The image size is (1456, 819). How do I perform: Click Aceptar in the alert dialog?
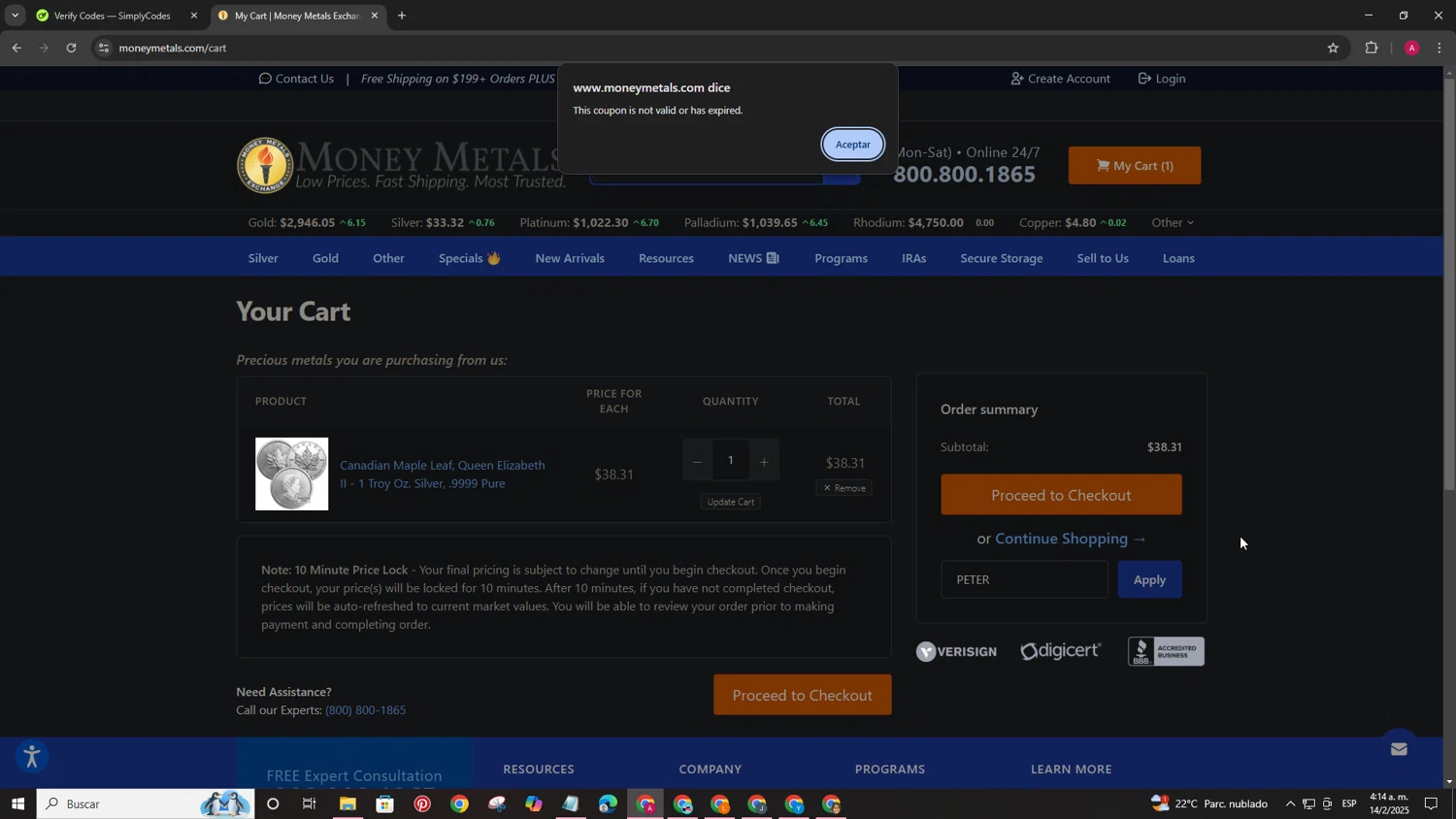click(x=852, y=145)
